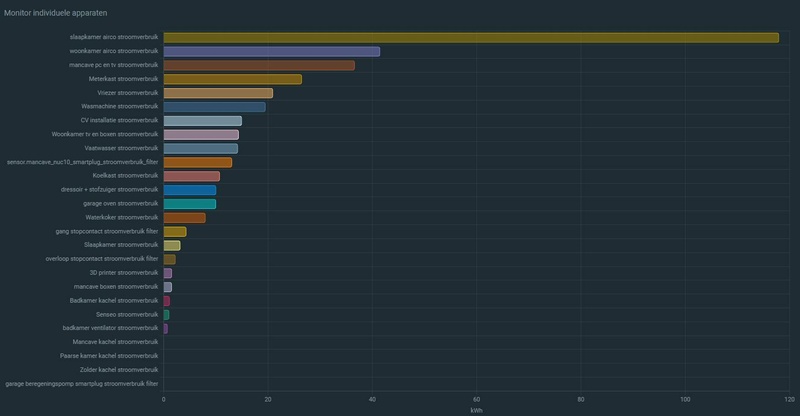Click the CV installatie stroomverbruik bar

203,121
